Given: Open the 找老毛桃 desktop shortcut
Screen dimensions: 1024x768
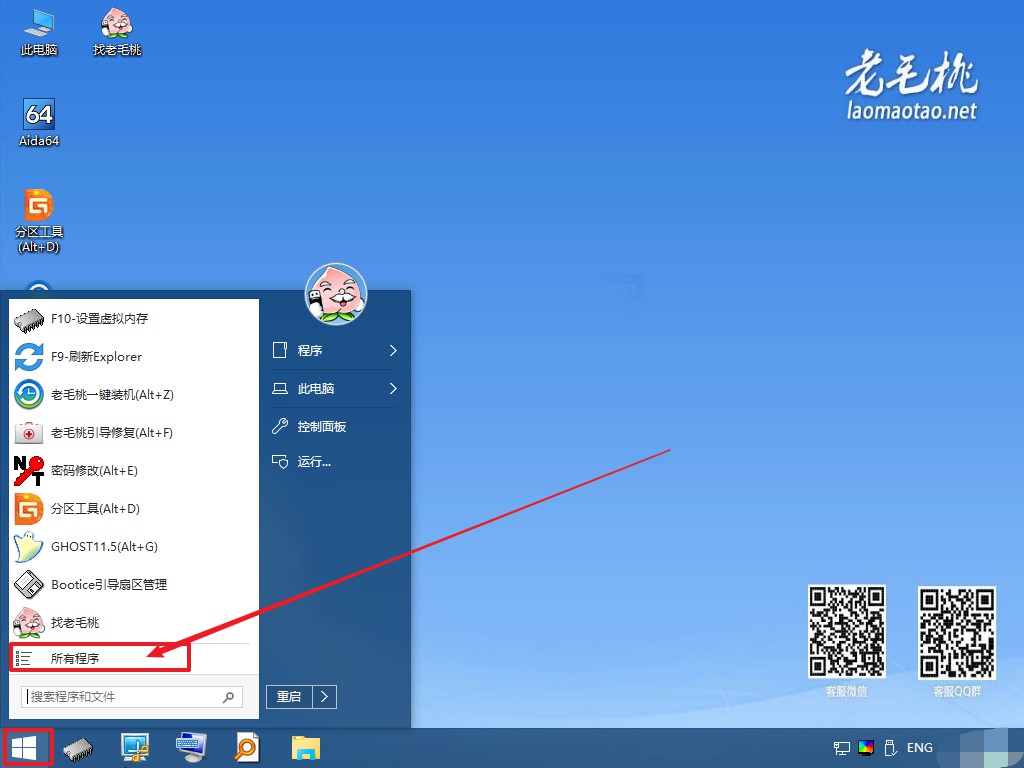Looking at the screenshot, I should (x=117, y=31).
